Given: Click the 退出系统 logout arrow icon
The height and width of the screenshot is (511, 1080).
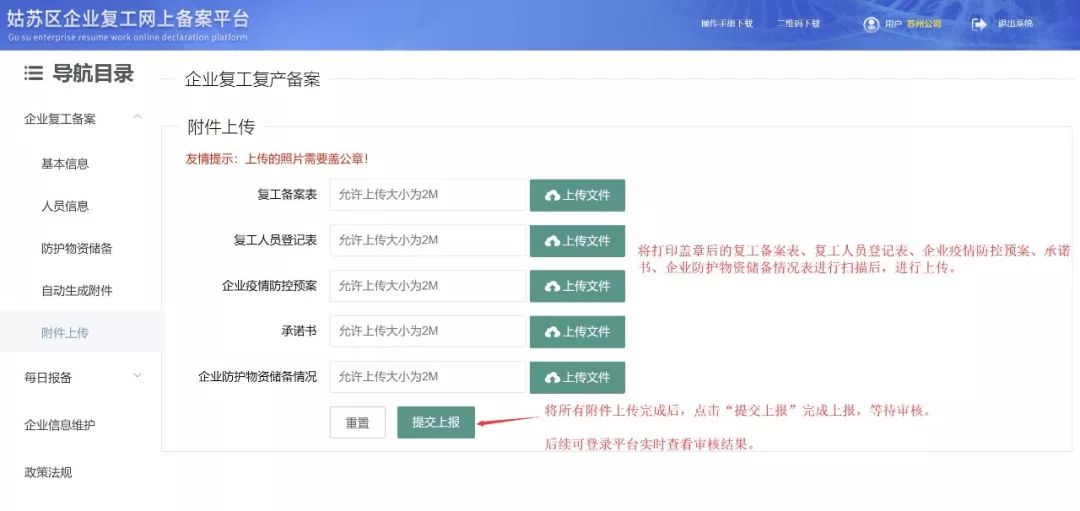Looking at the screenshot, I should point(979,24).
